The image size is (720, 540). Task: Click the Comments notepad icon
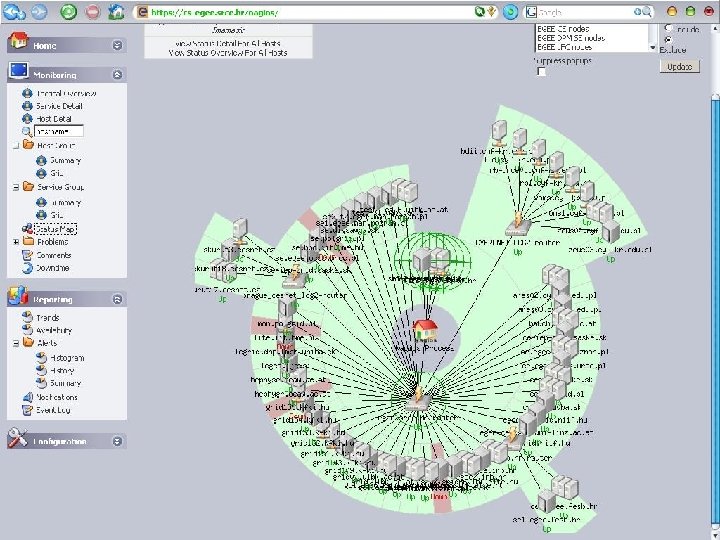(28, 255)
